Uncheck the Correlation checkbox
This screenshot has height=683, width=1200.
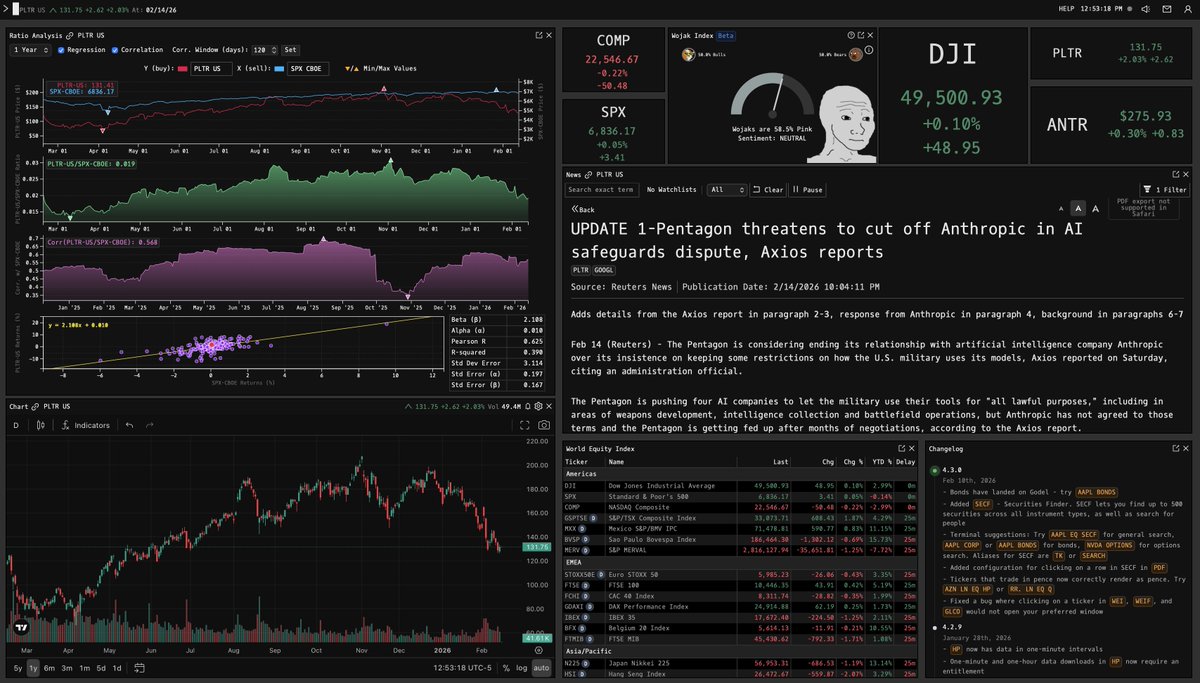(115, 49)
